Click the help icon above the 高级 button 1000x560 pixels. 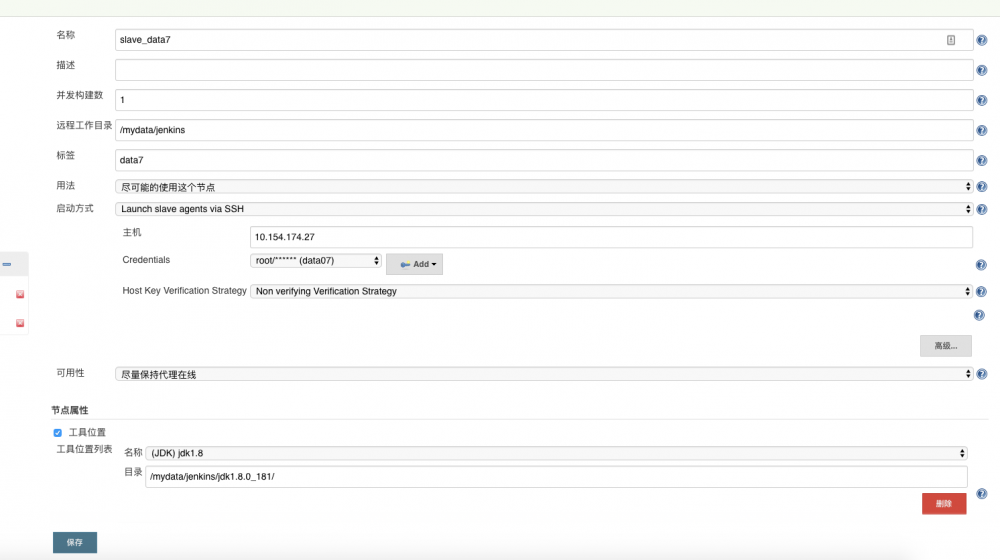[x=979, y=315]
